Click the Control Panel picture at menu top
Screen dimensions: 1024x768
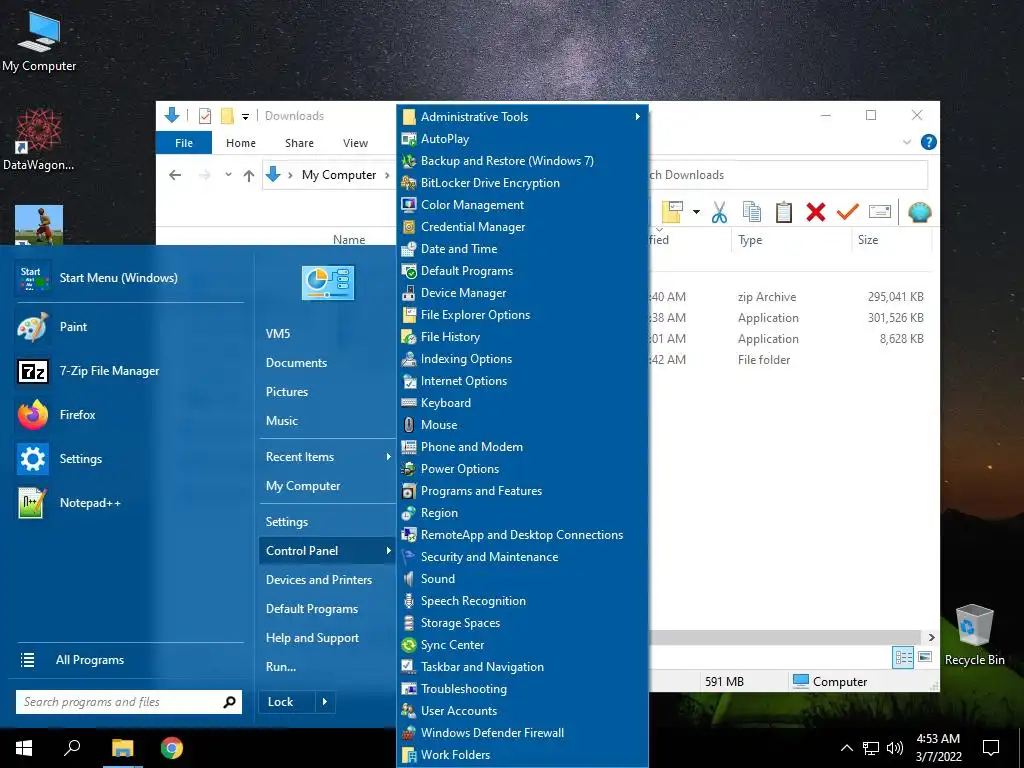click(328, 283)
